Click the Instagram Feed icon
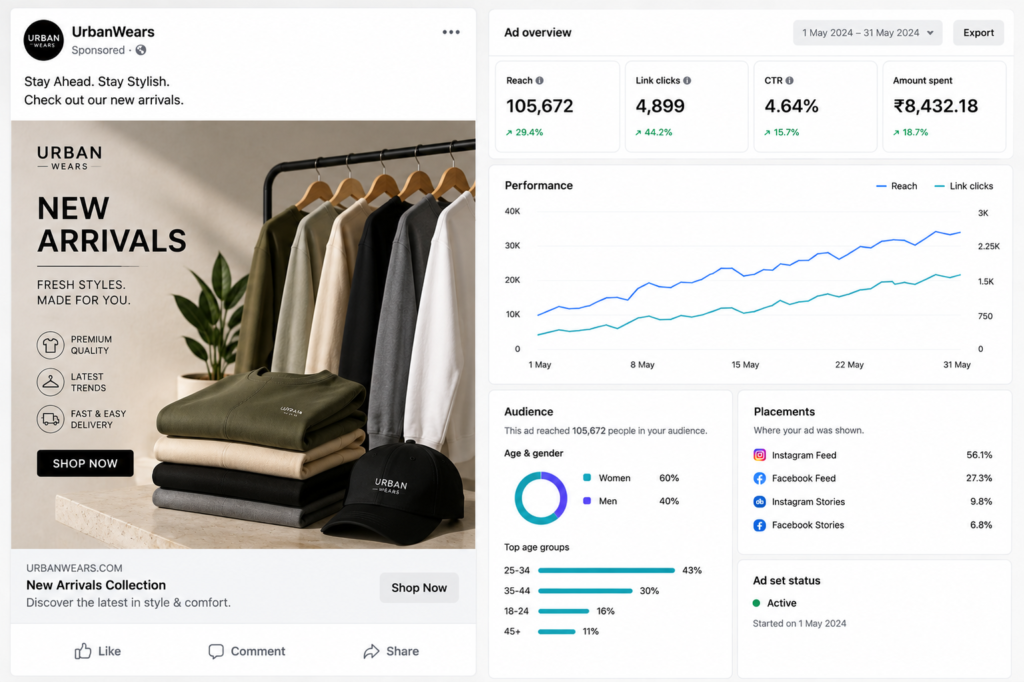 [x=760, y=455]
